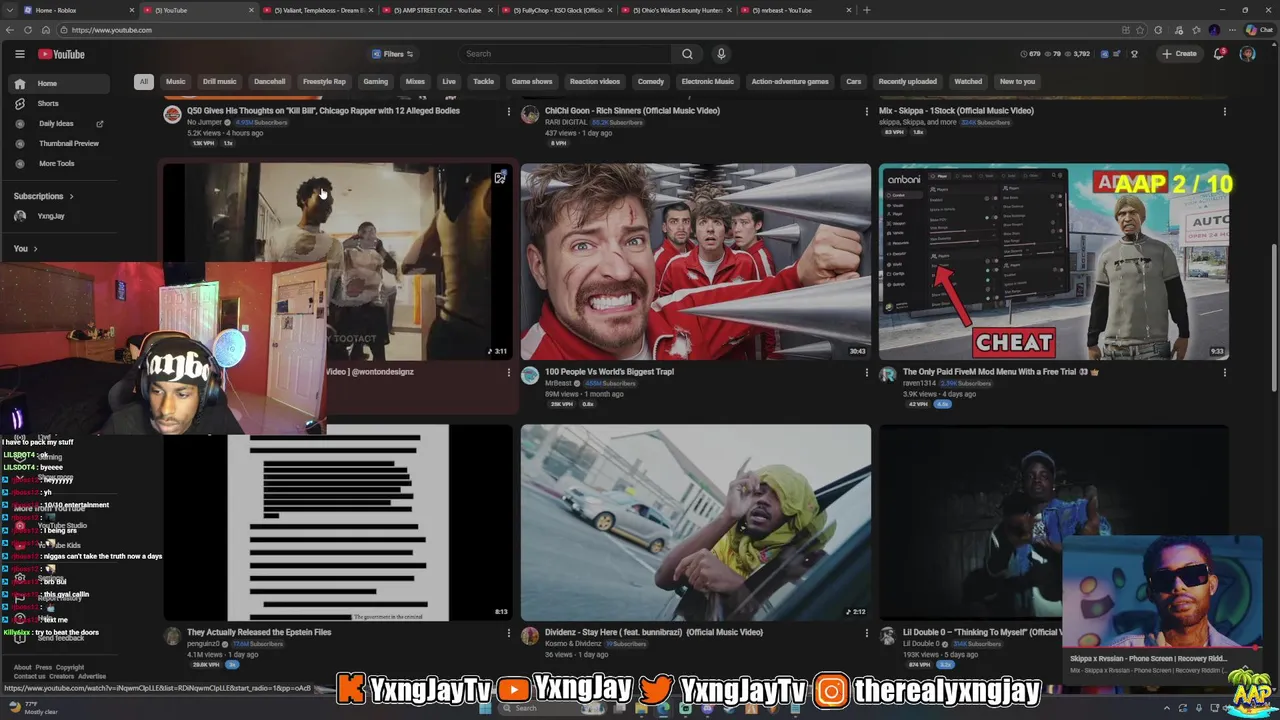The image size is (1280, 720).
Task: Select the Action-adventure games chip
Action: [790, 82]
